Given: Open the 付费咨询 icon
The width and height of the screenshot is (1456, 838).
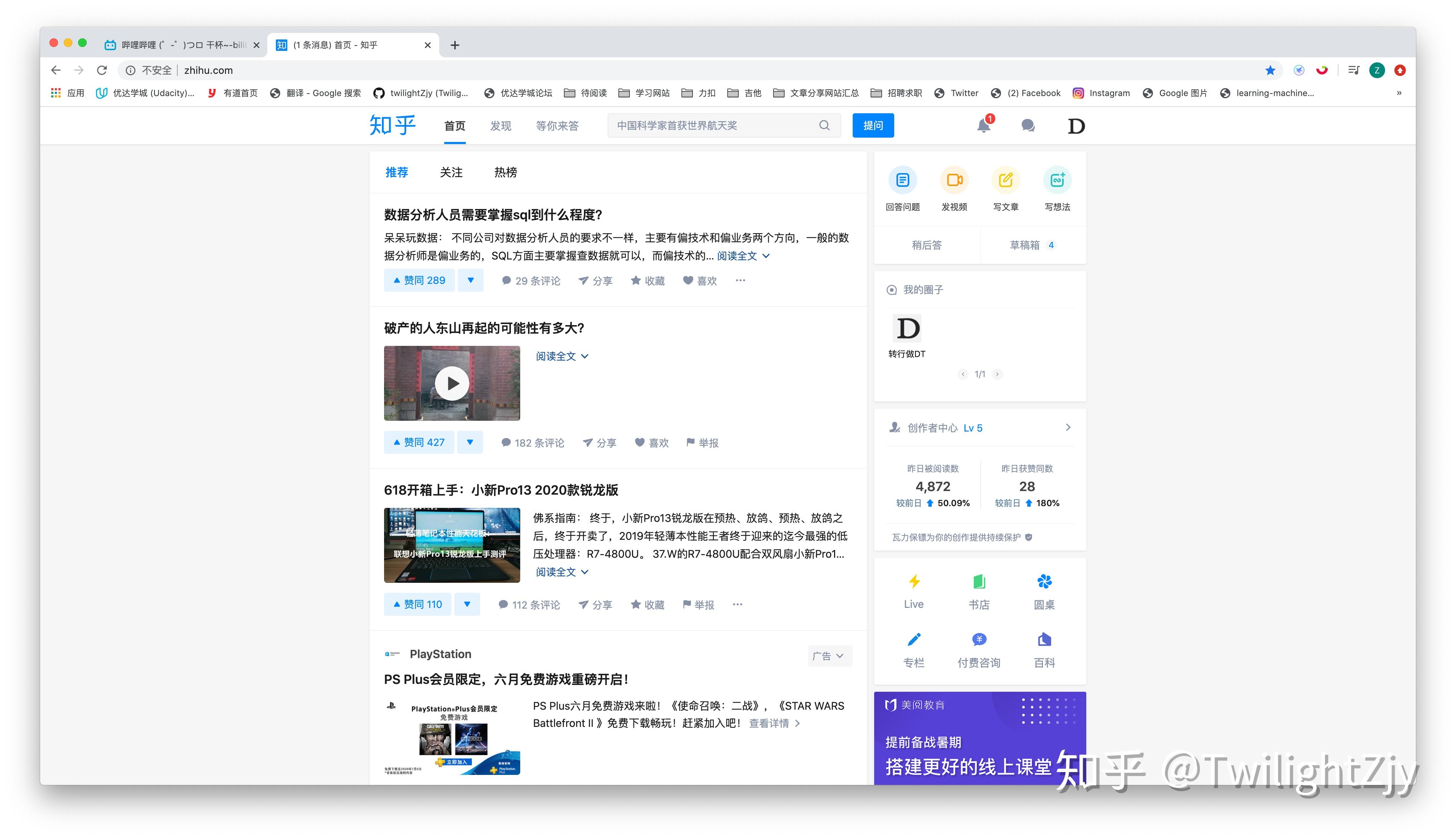Looking at the screenshot, I should (x=979, y=640).
